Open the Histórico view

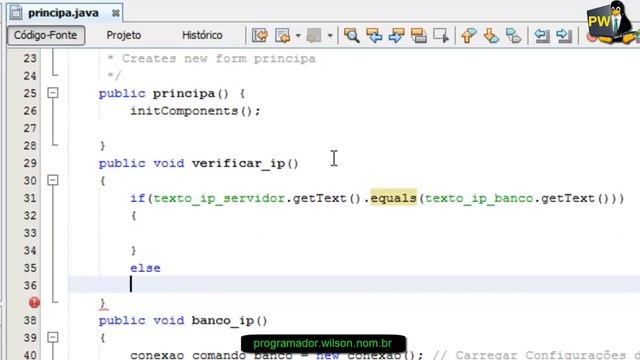(x=202, y=35)
